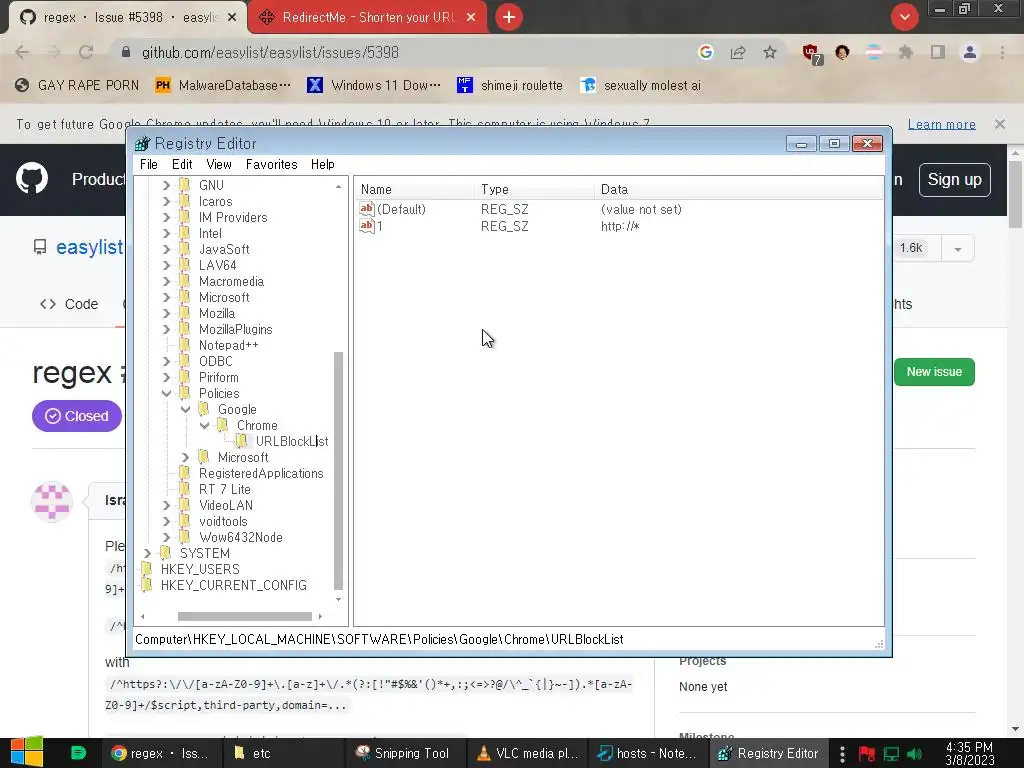
Task: Expand the Microsoft key under Policies
Action: click(185, 457)
